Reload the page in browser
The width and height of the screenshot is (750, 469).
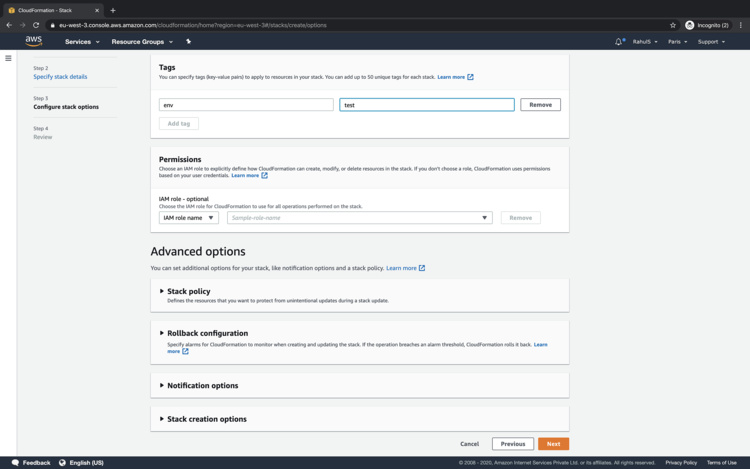(36, 25)
